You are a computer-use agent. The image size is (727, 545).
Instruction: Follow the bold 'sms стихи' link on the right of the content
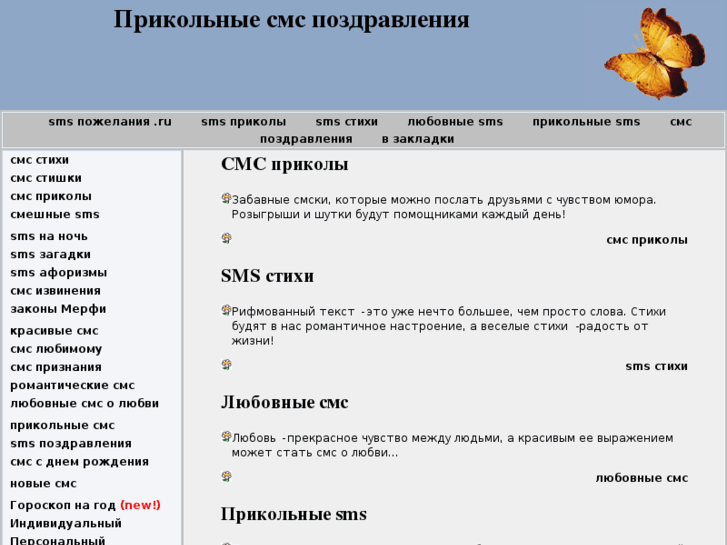point(656,366)
